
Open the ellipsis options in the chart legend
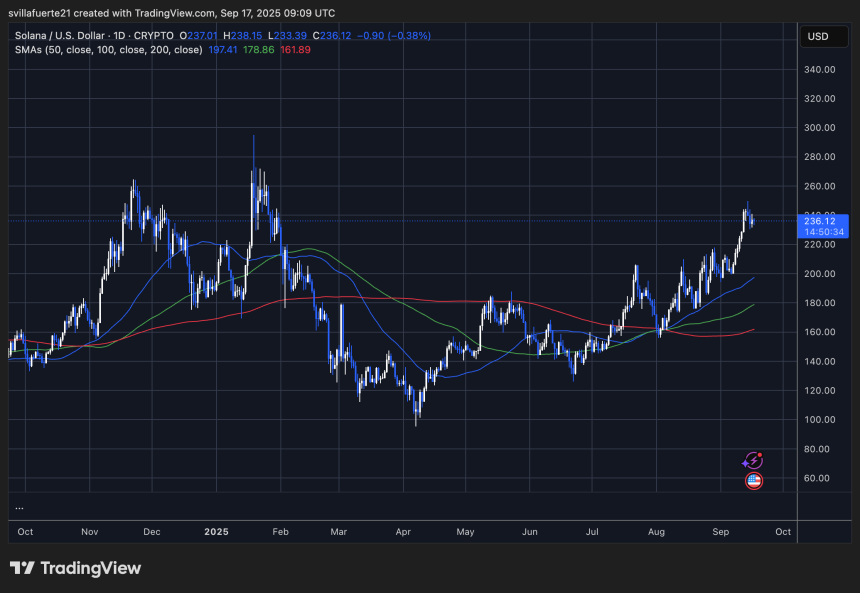[17, 509]
